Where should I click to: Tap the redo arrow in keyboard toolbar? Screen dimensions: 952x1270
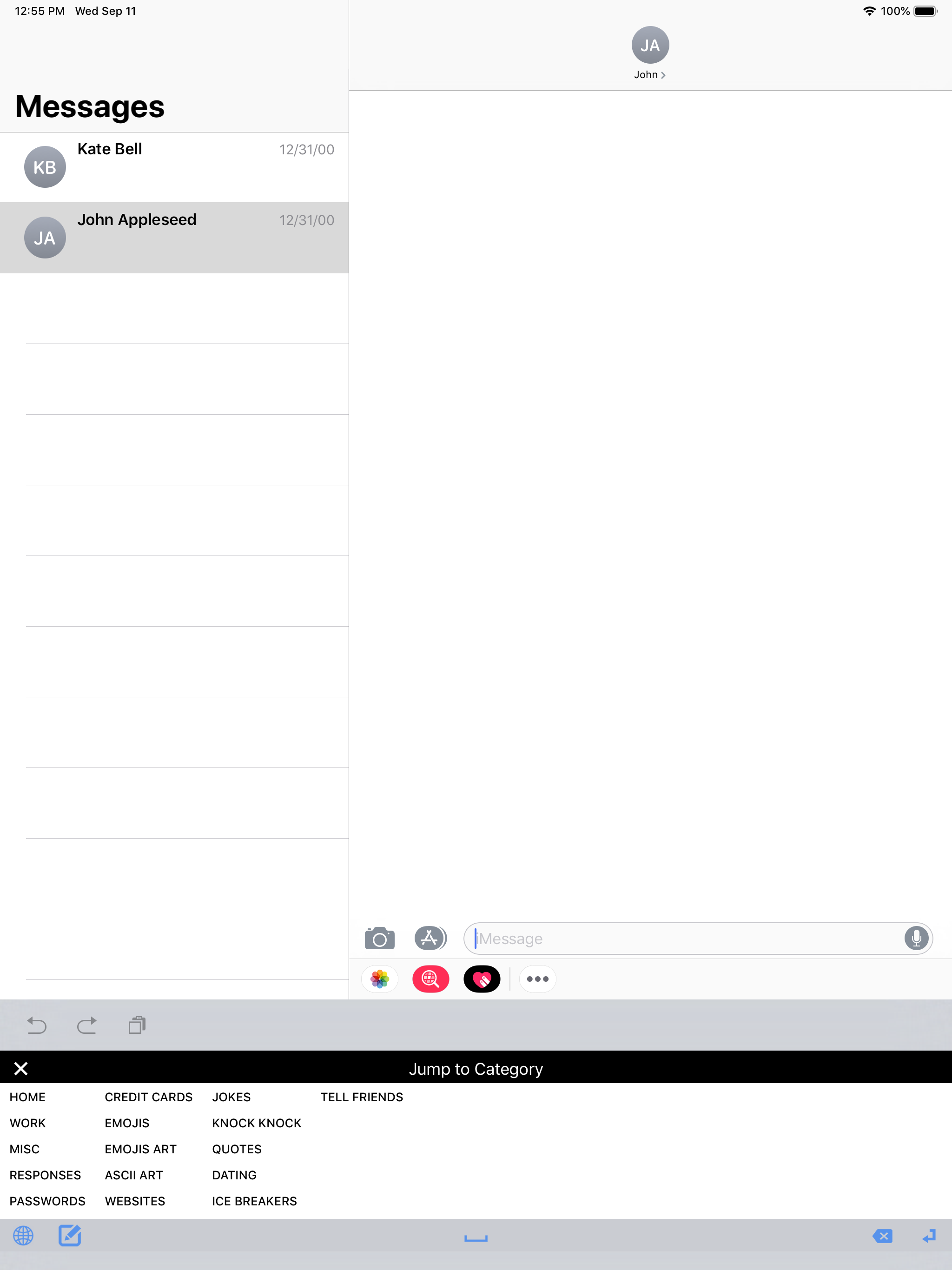pos(87,1025)
